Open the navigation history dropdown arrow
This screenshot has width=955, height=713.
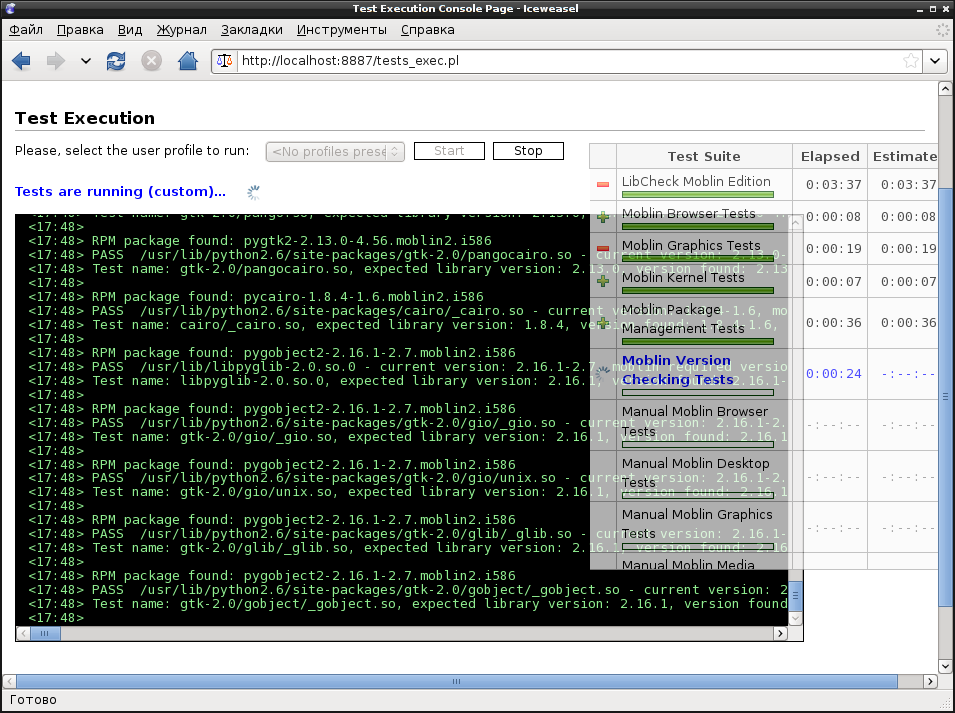point(86,61)
